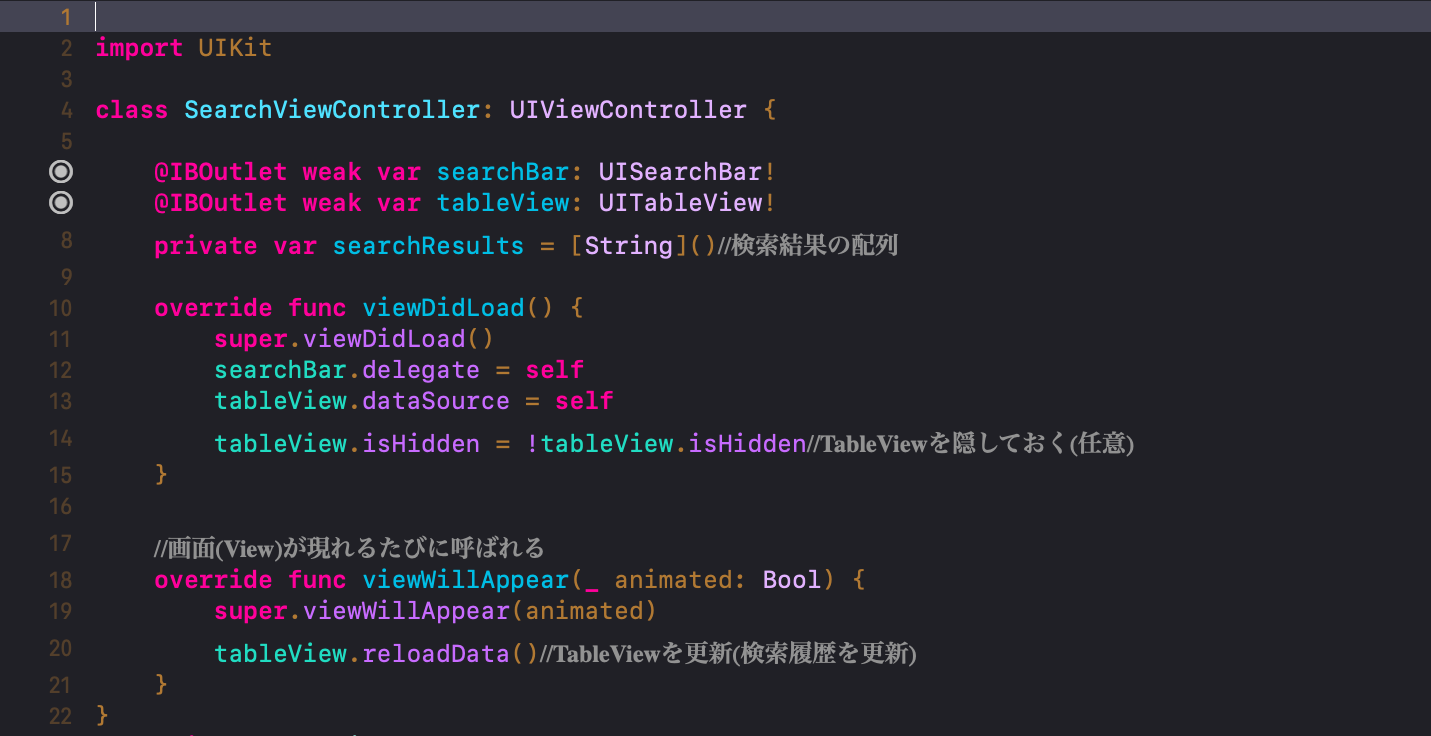Click line number 8 in the gutter
Viewport: 1431px width, 736px height.
pos(66,240)
